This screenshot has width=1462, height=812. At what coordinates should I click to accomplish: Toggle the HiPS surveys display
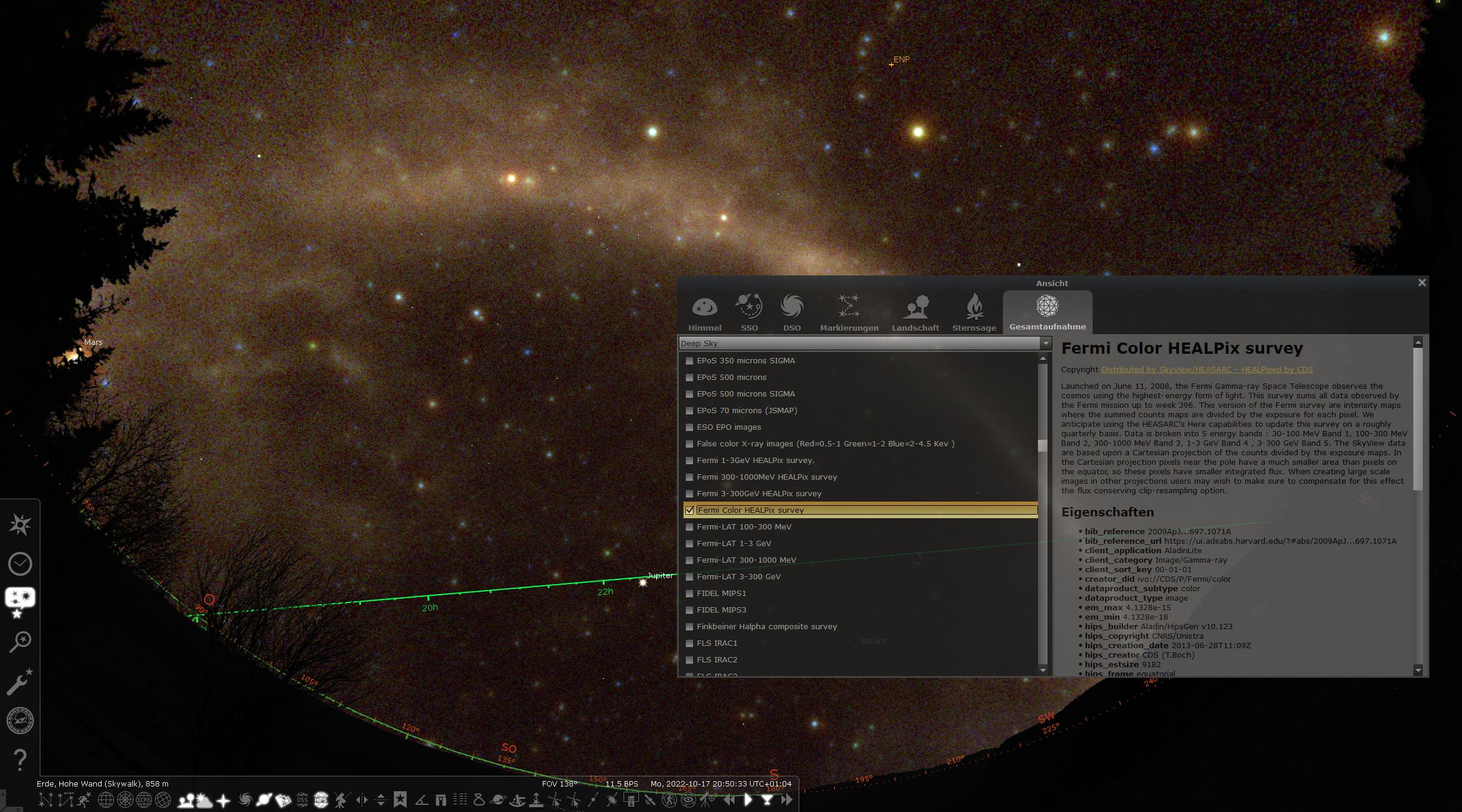pyautogui.click(x=322, y=800)
